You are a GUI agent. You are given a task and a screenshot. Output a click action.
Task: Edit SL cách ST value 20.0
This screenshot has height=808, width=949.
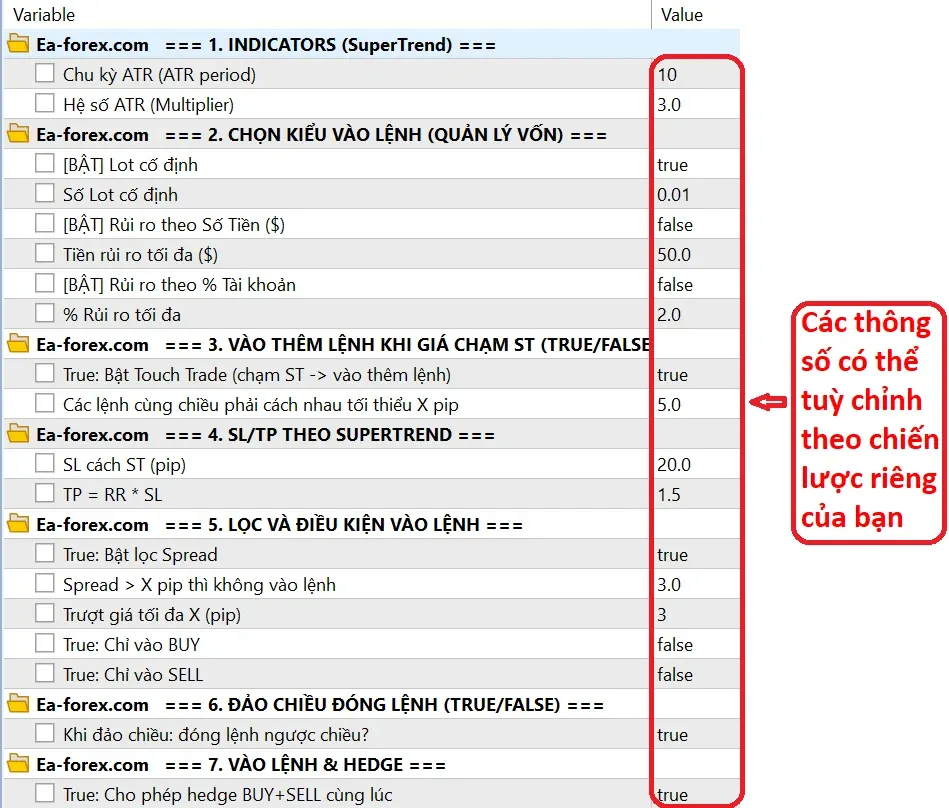click(695, 464)
